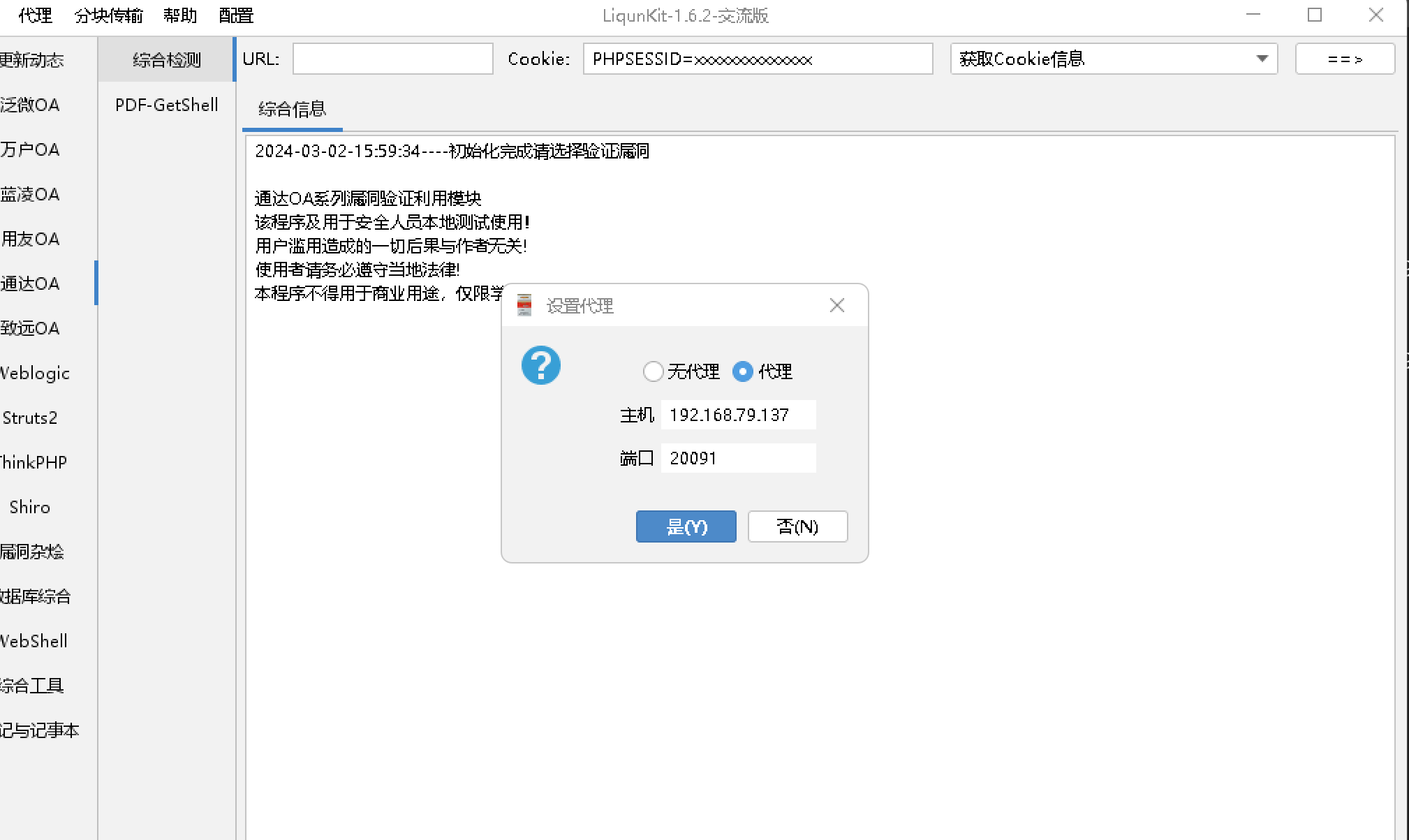Open the 获取Cookie信息 dropdown
Image resolution: width=1409 pixels, height=840 pixels.
point(1261,59)
